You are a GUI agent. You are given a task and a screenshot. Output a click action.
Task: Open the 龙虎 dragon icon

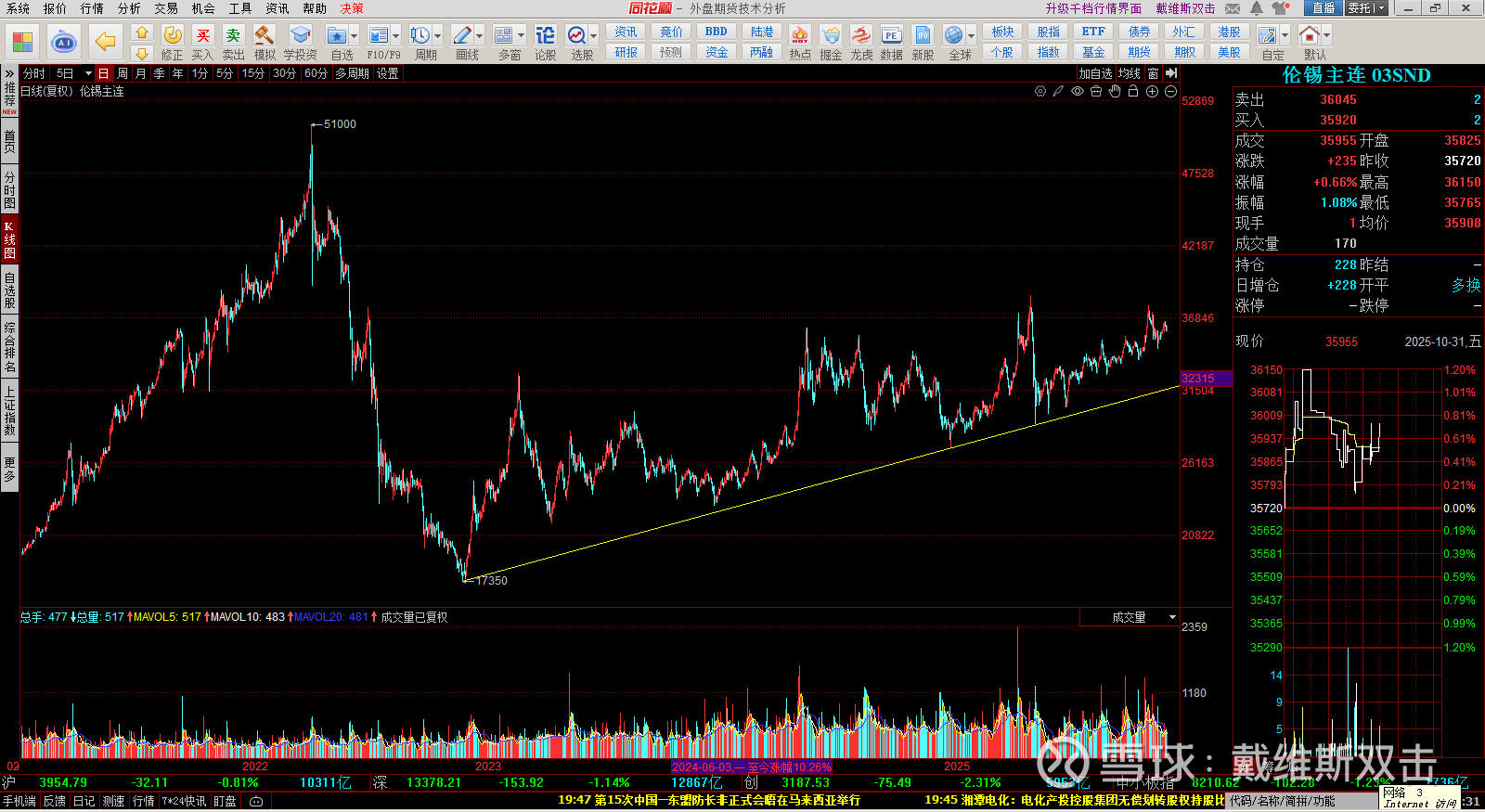coord(861,43)
